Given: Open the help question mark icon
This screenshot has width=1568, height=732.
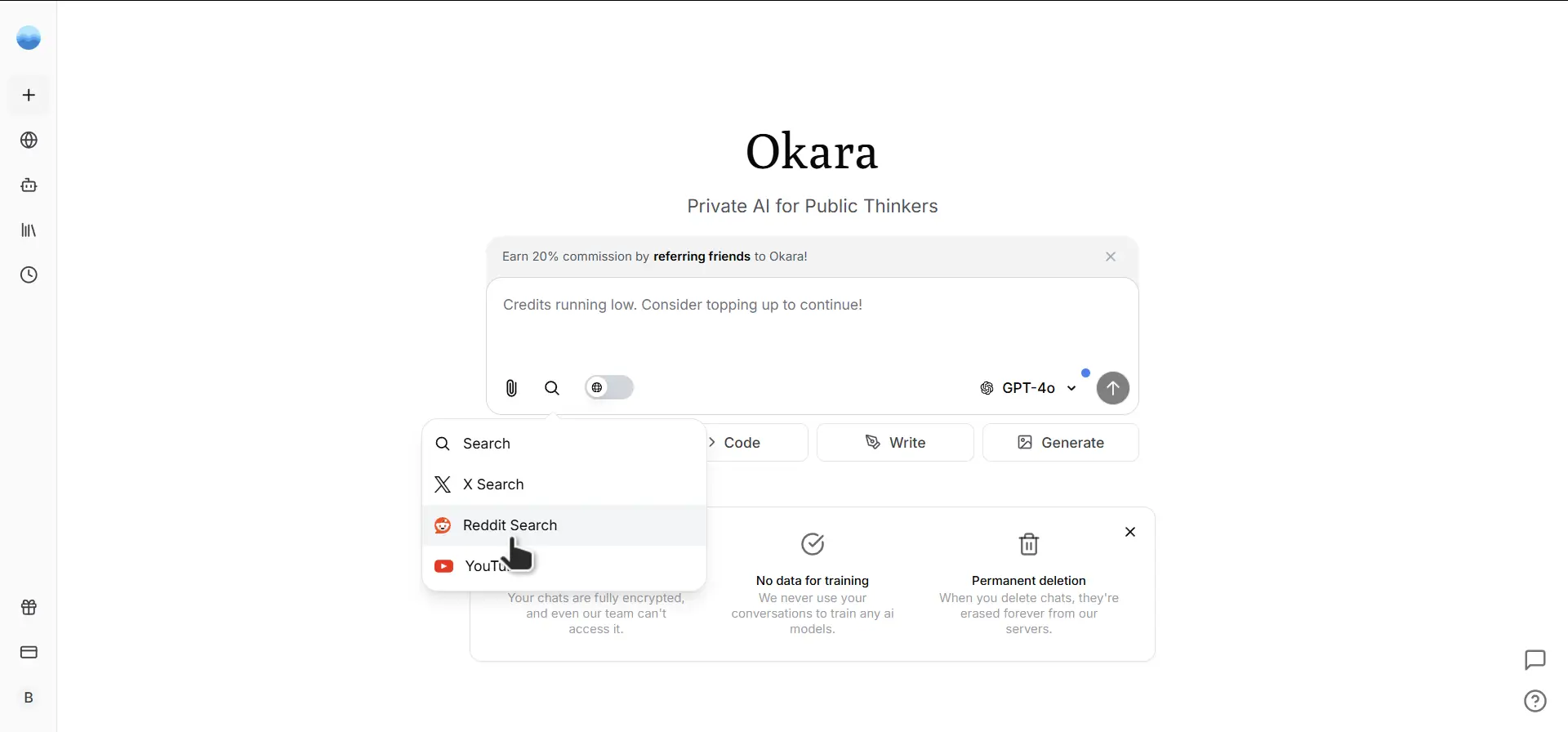Looking at the screenshot, I should [x=1535, y=701].
